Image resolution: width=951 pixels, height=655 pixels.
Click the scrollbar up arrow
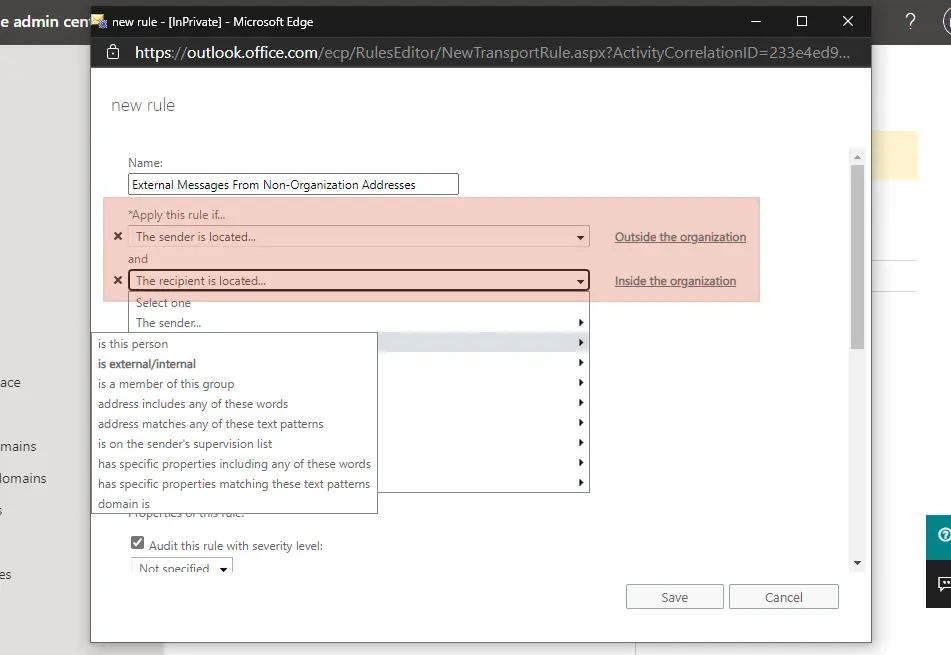pyautogui.click(x=857, y=157)
